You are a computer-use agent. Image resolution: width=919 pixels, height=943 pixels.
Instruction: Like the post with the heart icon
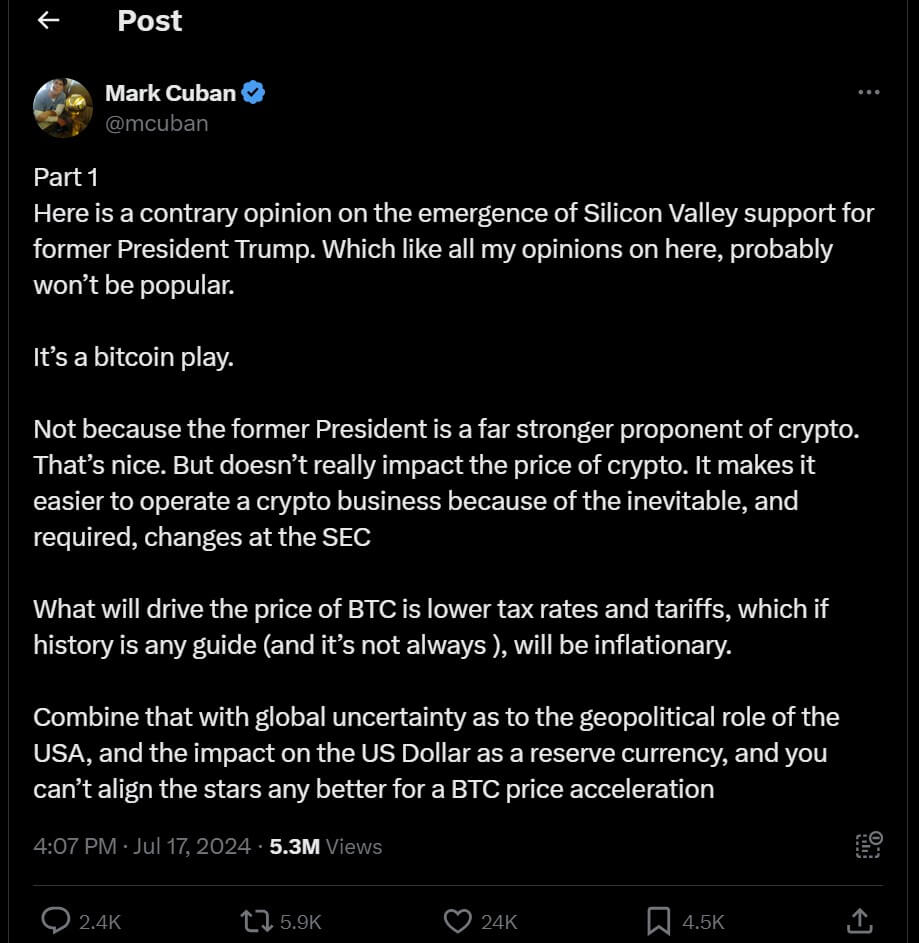coord(457,920)
